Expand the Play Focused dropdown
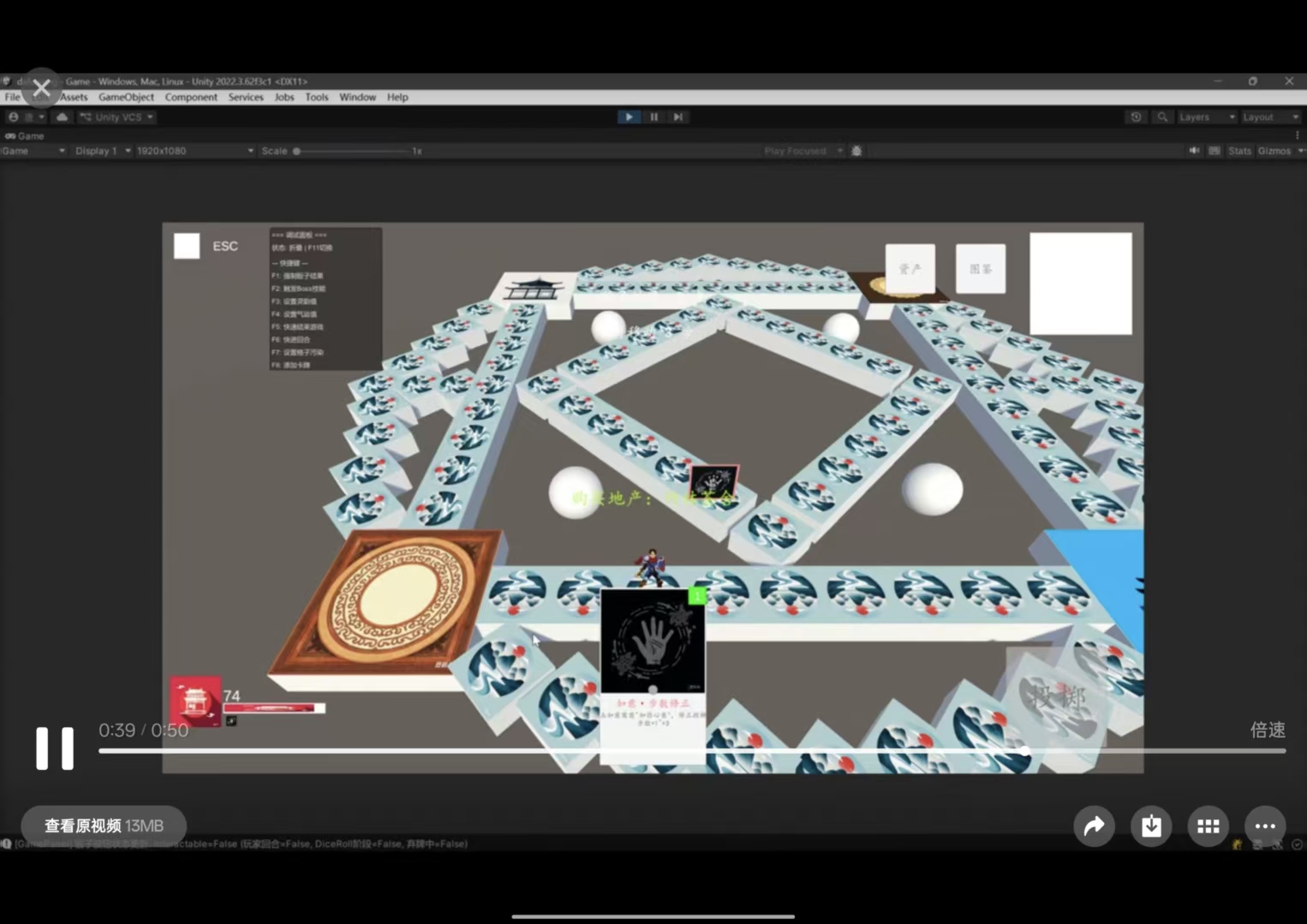1307x924 pixels. (x=803, y=152)
